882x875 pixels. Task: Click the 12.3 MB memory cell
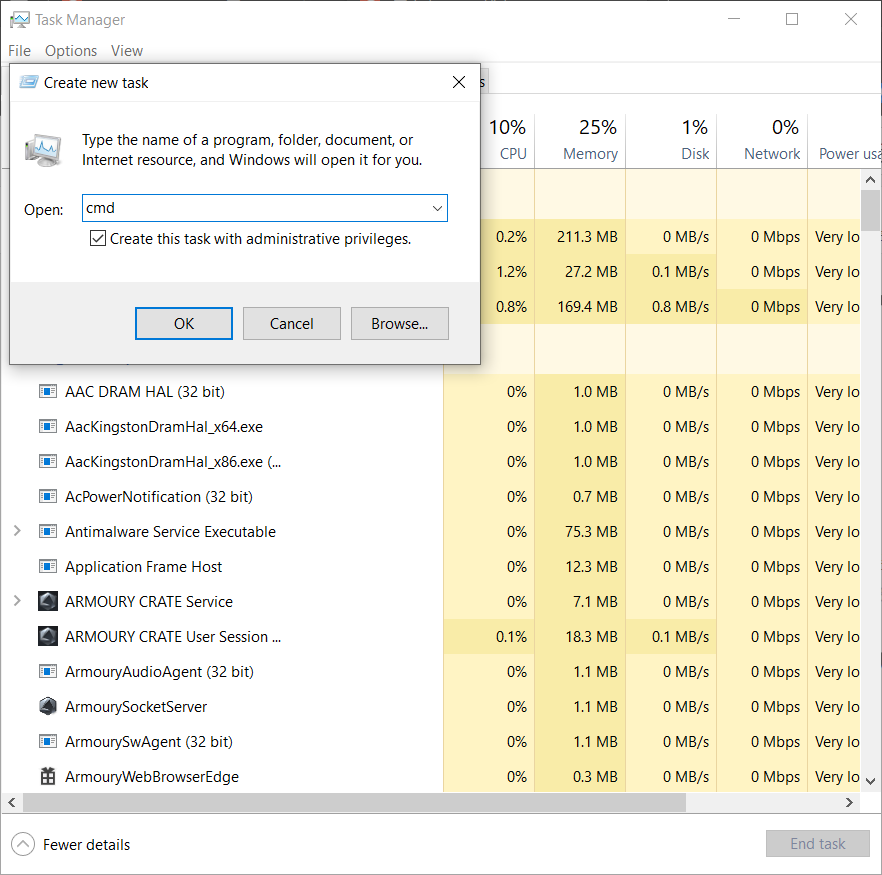580,566
